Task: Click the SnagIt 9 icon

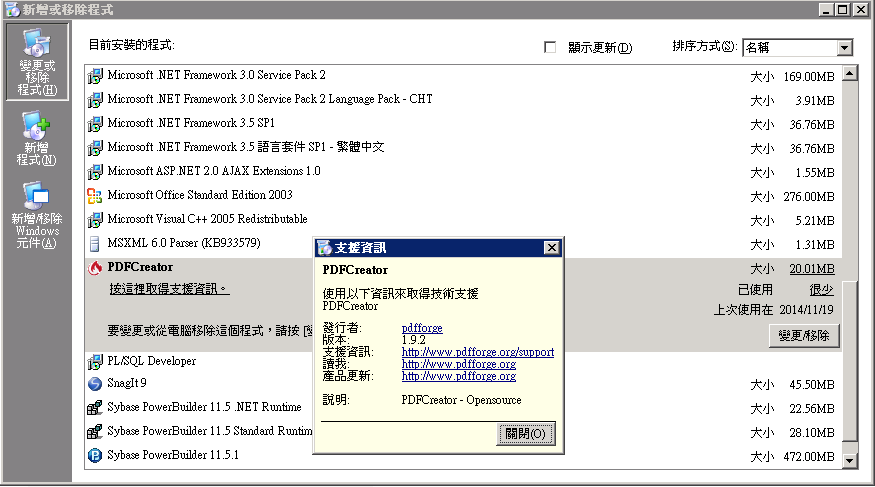Action: pos(95,384)
